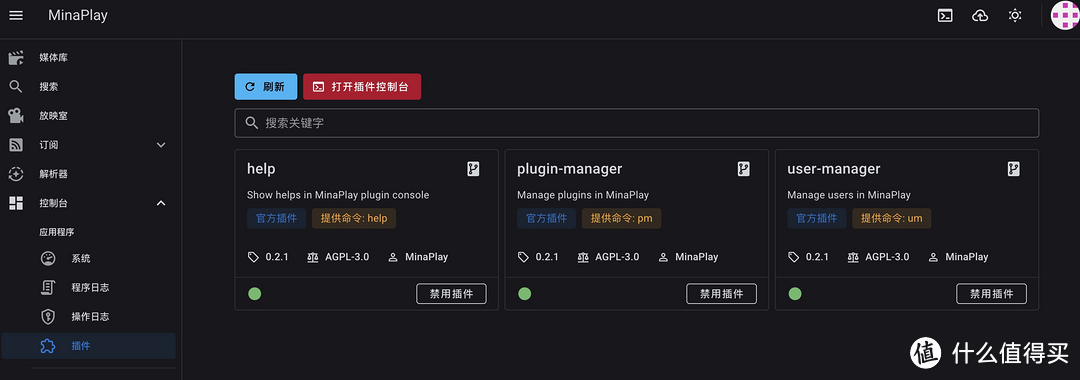Disable the user-manager plugin with 禁用插件
1080x380 pixels.
click(991, 293)
